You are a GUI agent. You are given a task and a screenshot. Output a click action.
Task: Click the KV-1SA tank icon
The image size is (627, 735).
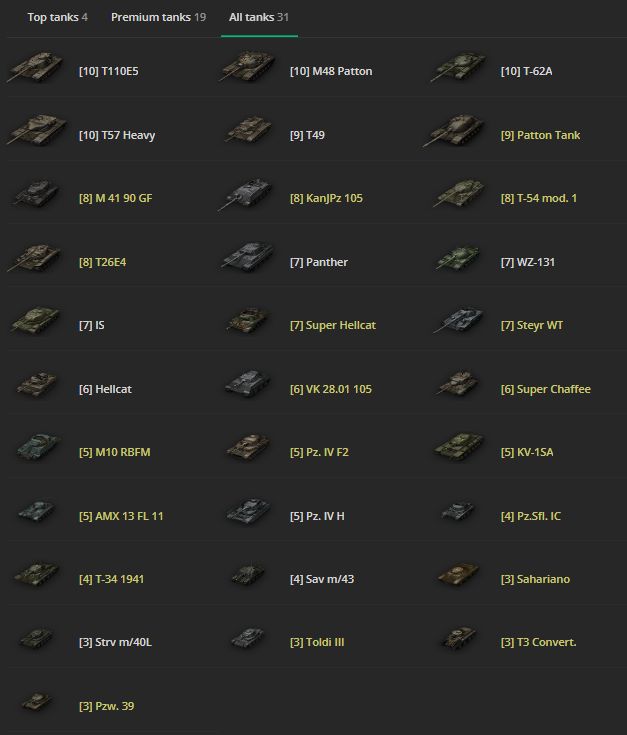coord(459,446)
